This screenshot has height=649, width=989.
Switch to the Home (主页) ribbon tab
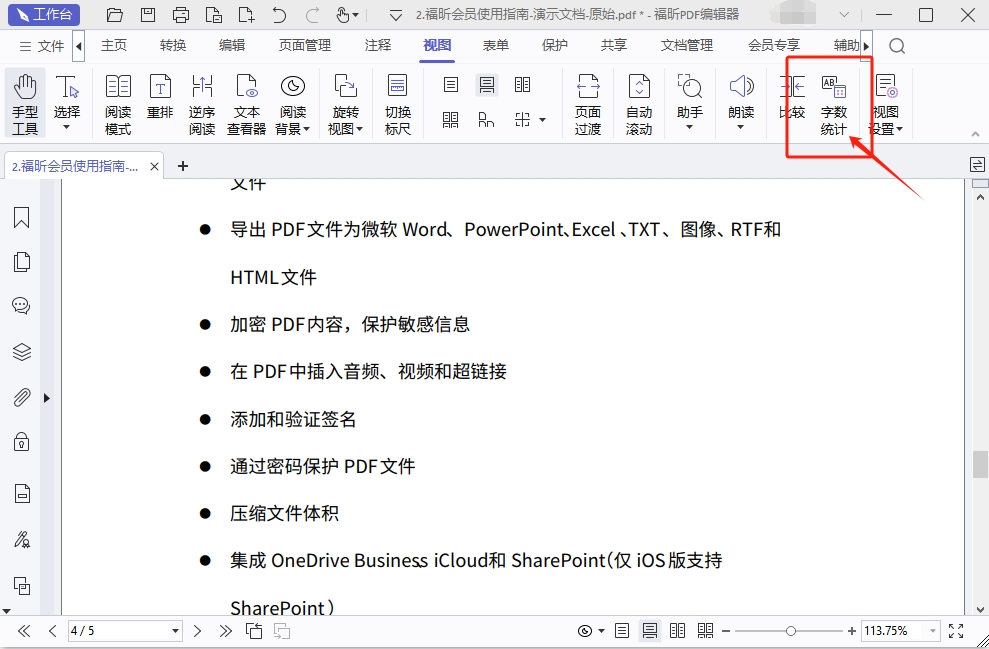[114, 46]
